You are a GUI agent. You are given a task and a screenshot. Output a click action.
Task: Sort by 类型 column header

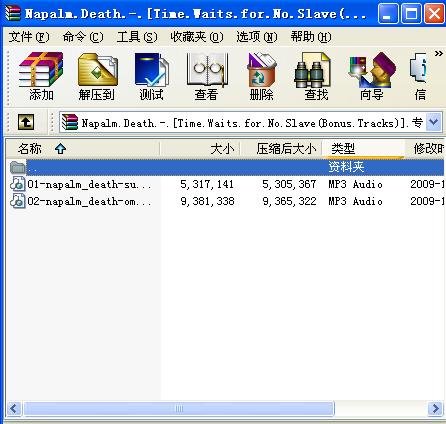363,149
